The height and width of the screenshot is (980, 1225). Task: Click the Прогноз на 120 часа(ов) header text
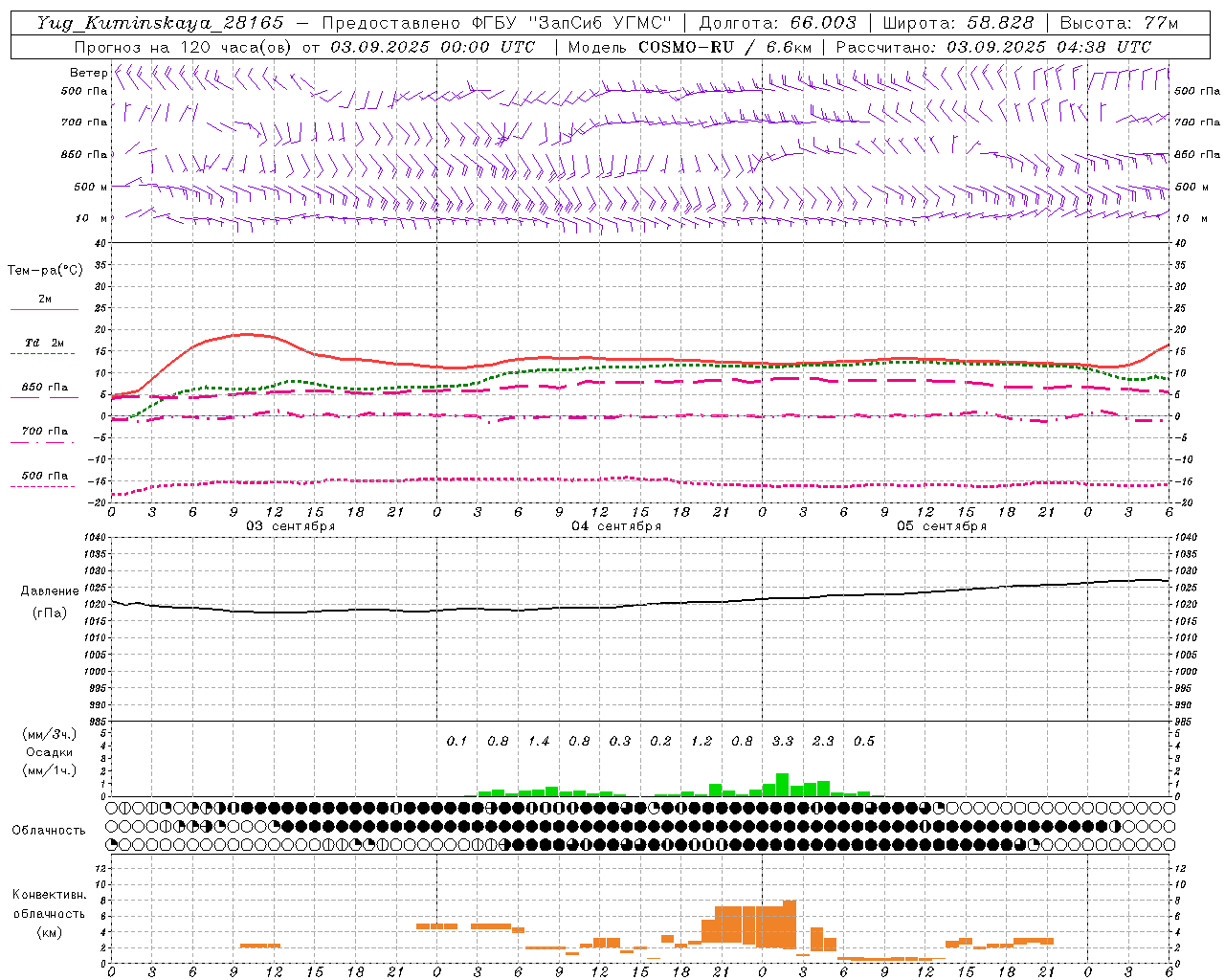(304, 47)
